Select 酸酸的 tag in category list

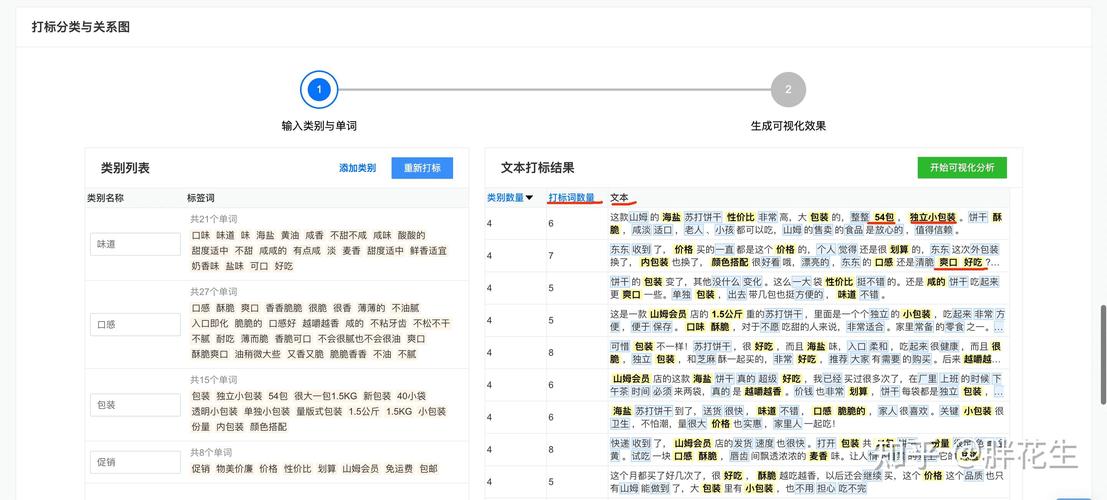tap(412, 235)
